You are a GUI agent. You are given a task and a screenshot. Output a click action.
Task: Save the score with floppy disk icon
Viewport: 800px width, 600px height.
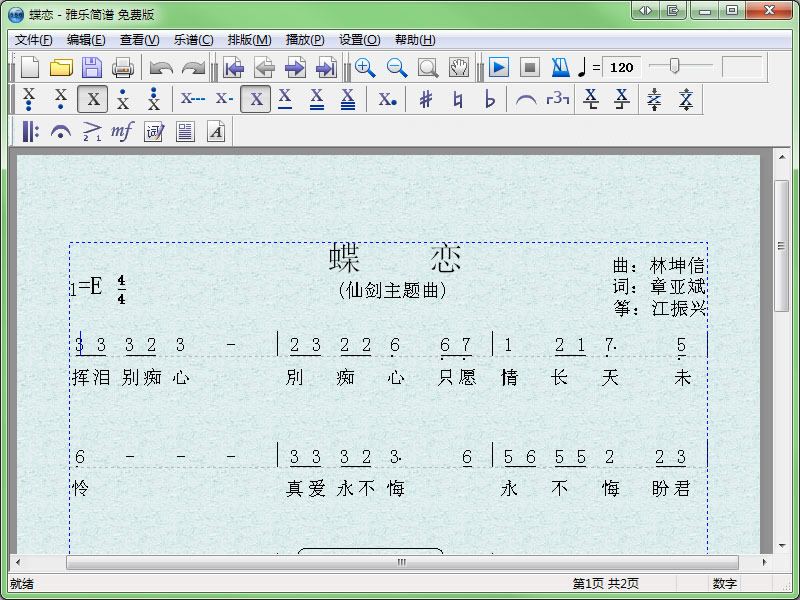(x=92, y=67)
